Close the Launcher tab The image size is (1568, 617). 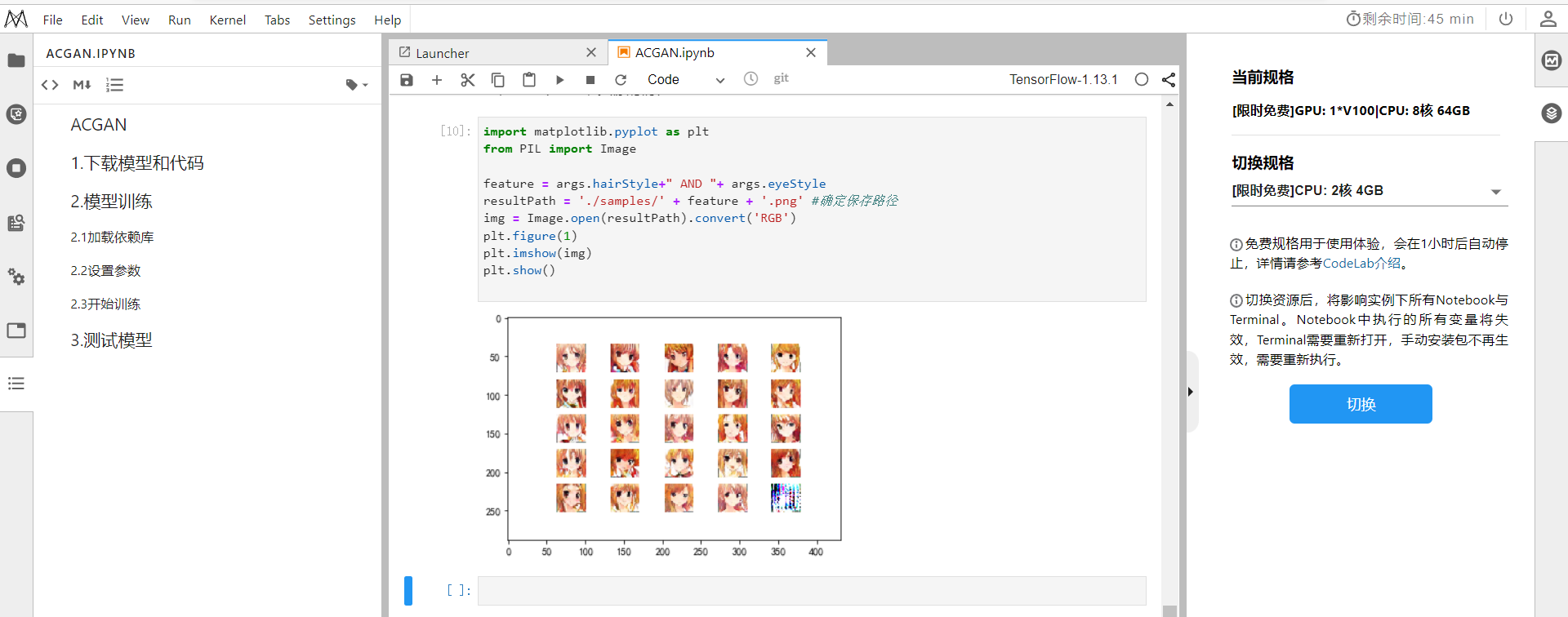click(x=591, y=53)
